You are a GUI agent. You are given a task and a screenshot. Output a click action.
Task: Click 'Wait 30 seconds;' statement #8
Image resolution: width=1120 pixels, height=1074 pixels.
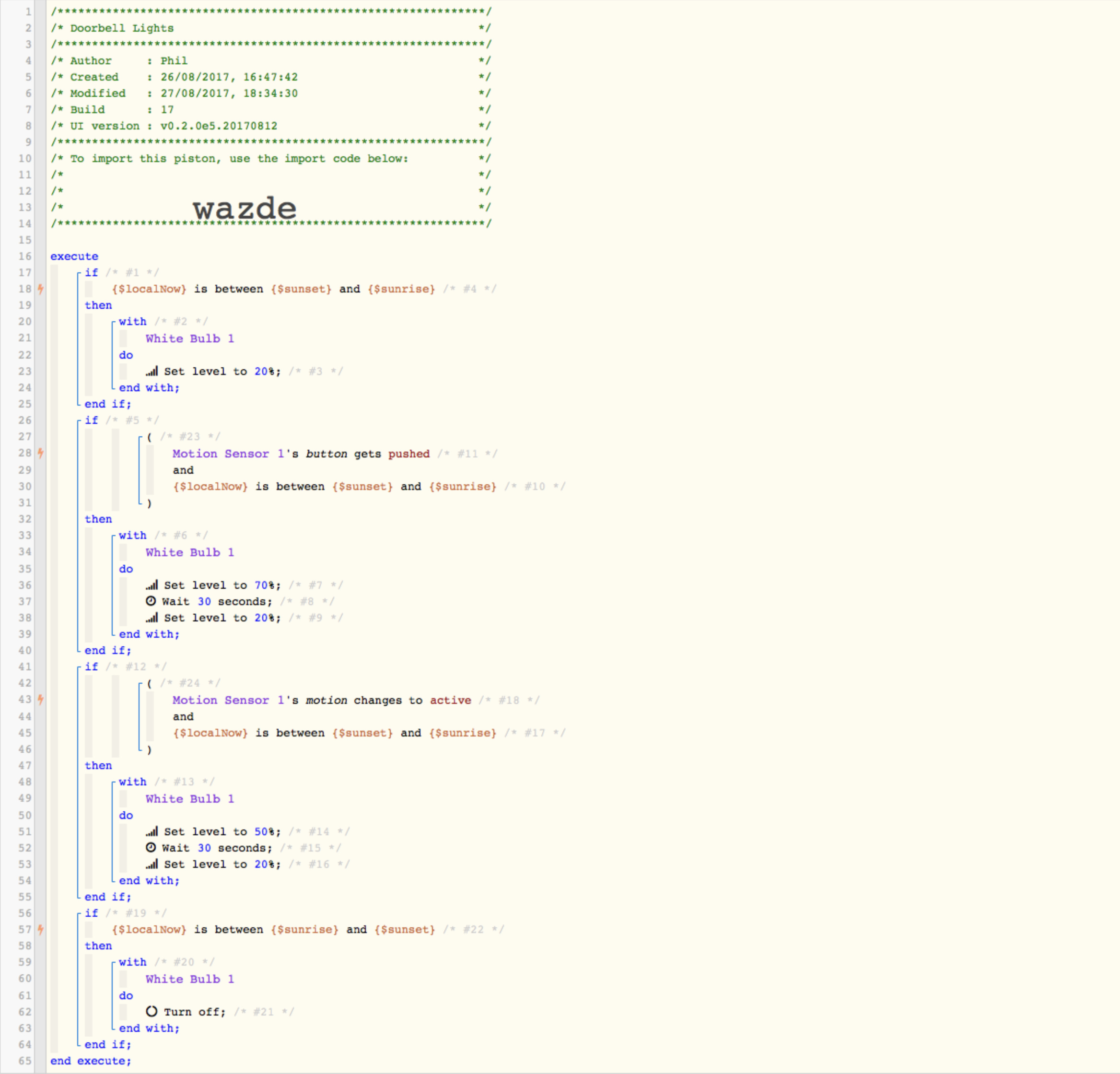(217, 601)
